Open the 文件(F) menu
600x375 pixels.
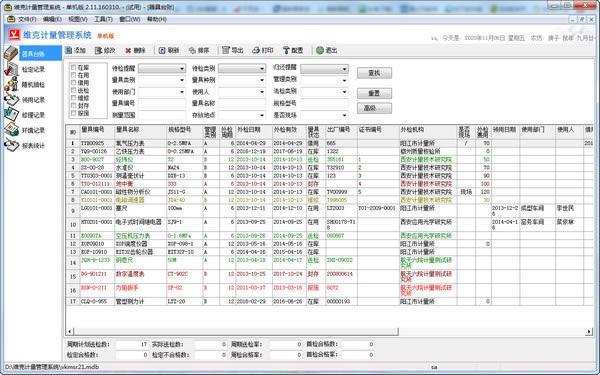tap(27, 19)
